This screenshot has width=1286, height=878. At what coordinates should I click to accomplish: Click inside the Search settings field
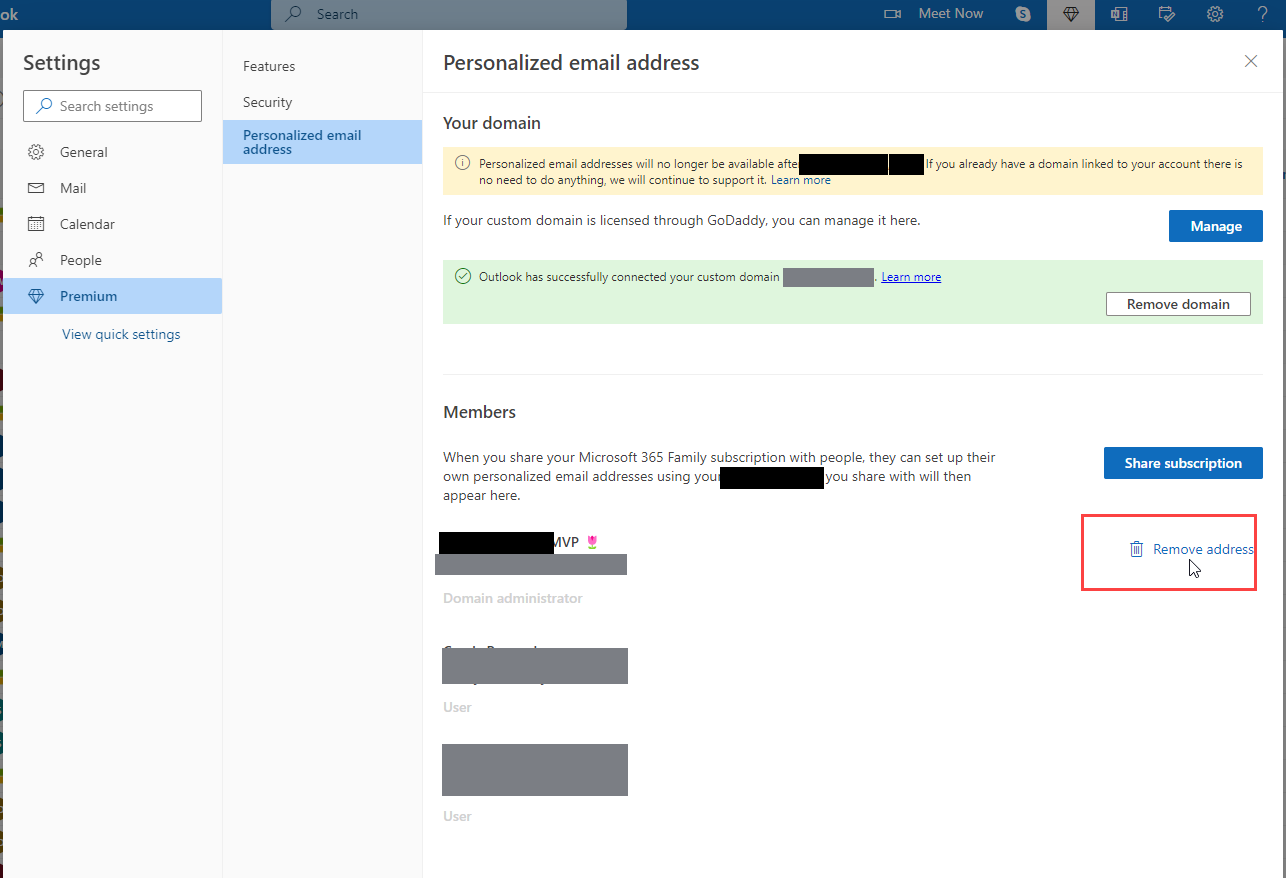(110, 105)
